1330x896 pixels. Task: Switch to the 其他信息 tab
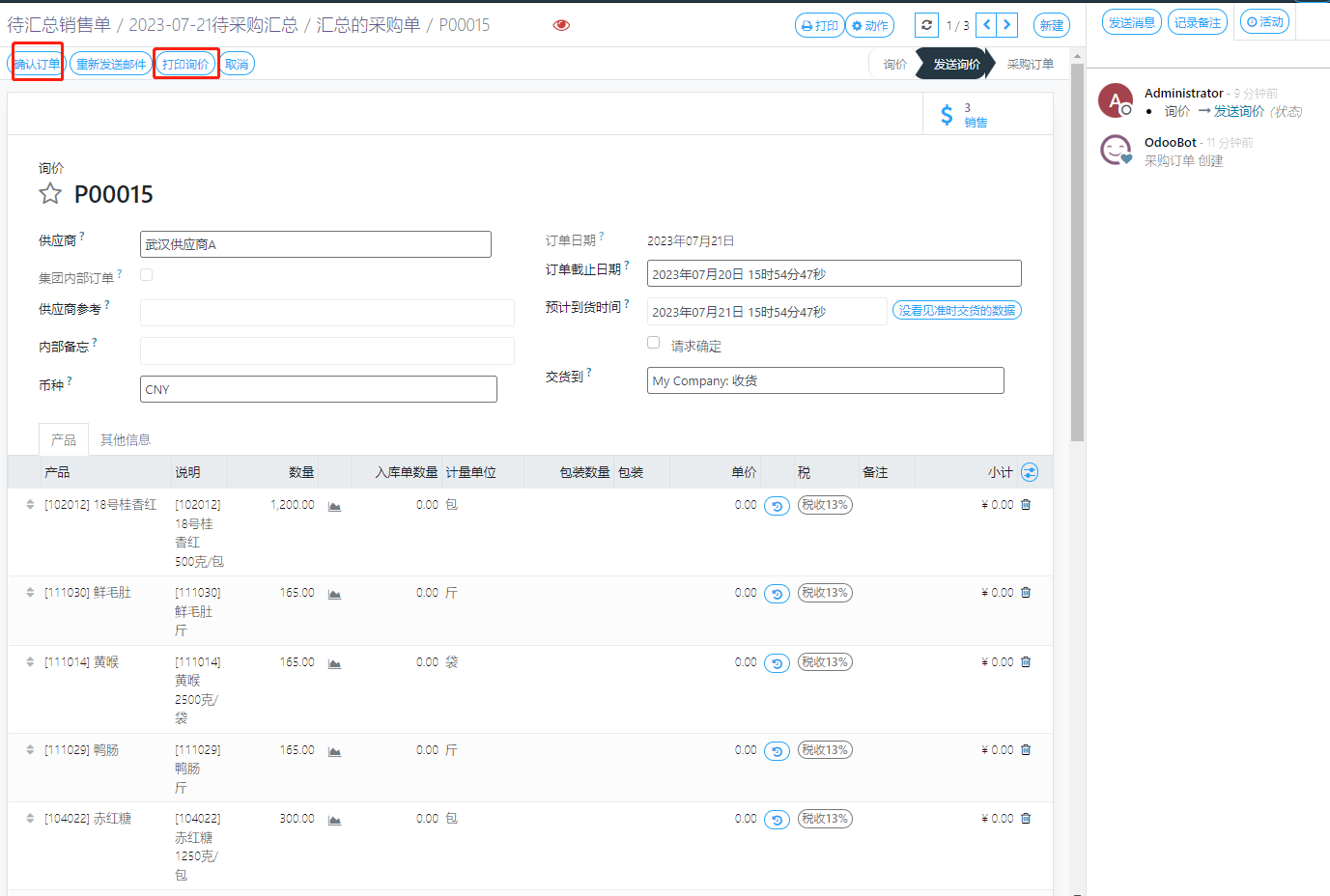(x=126, y=439)
